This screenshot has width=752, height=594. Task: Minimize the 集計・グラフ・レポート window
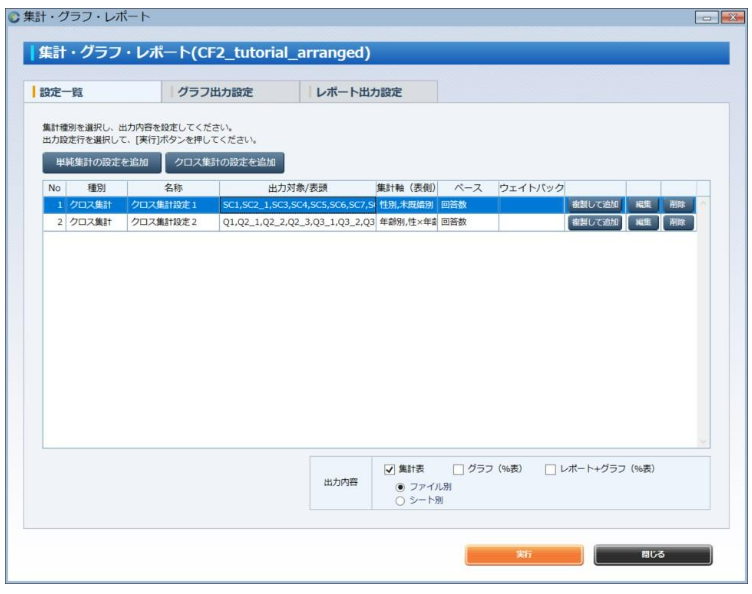[706, 18]
